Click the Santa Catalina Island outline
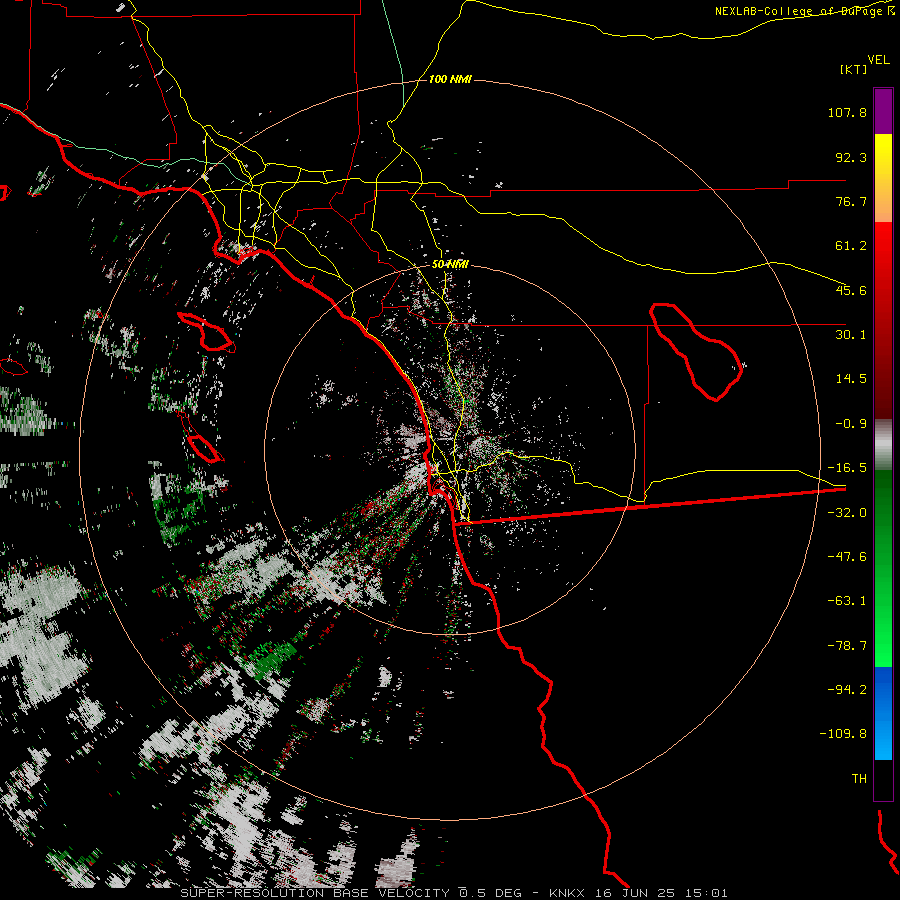900x900 pixels. pos(207,332)
